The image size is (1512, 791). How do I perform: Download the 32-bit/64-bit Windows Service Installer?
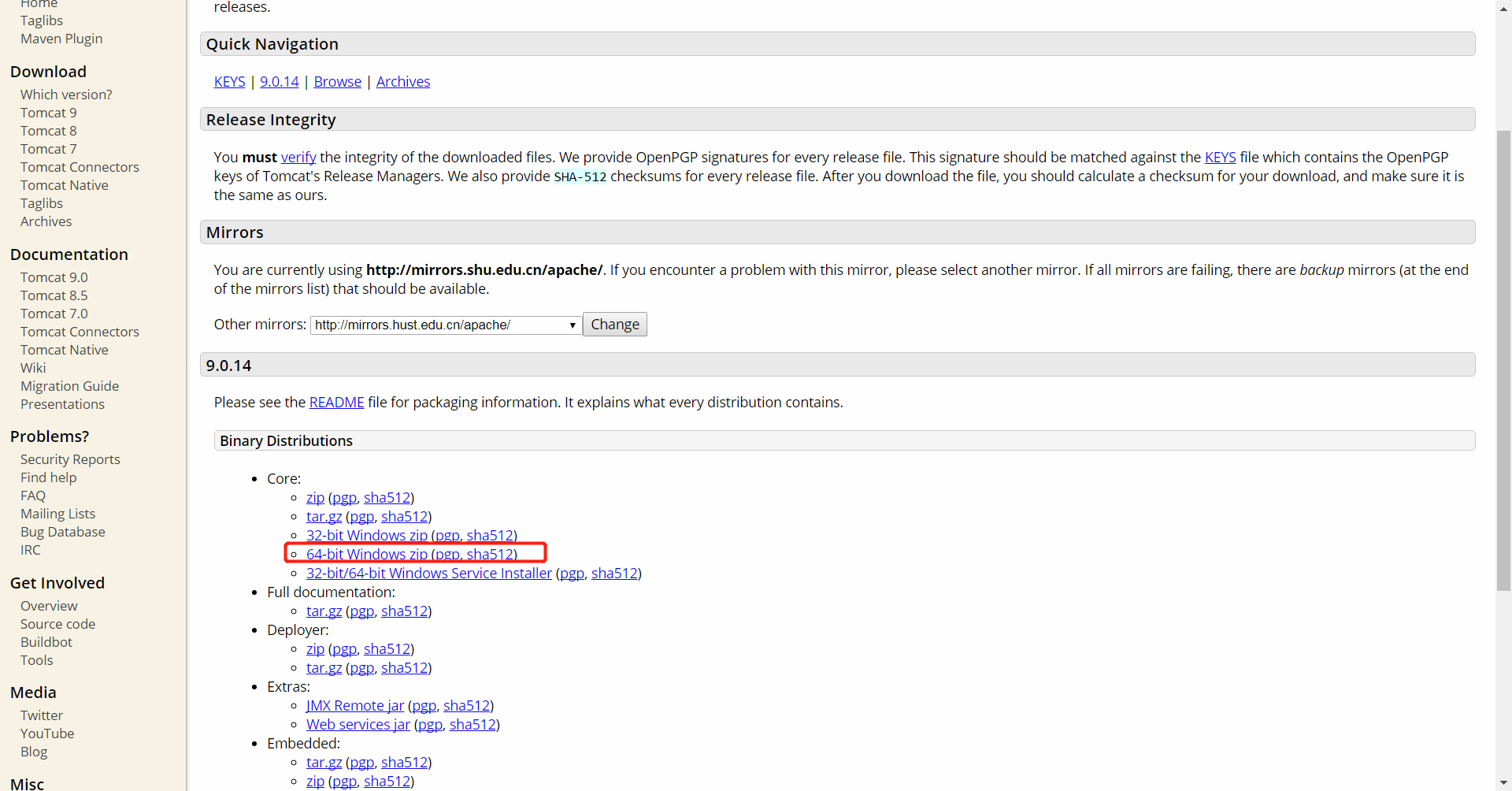click(x=429, y=574)
